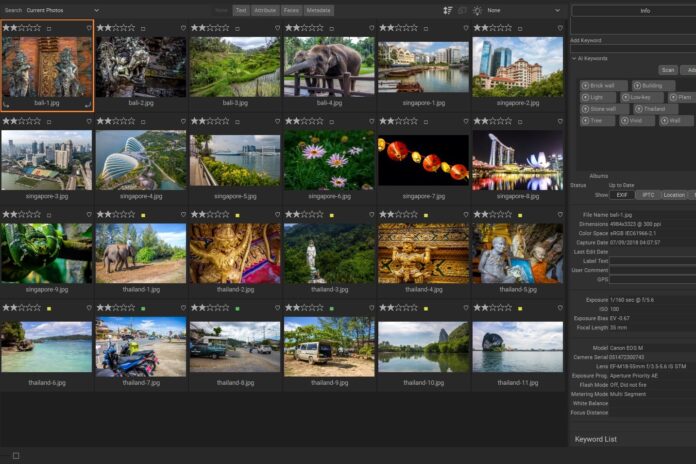Add the Low-key AI keyword

point(642,97)
